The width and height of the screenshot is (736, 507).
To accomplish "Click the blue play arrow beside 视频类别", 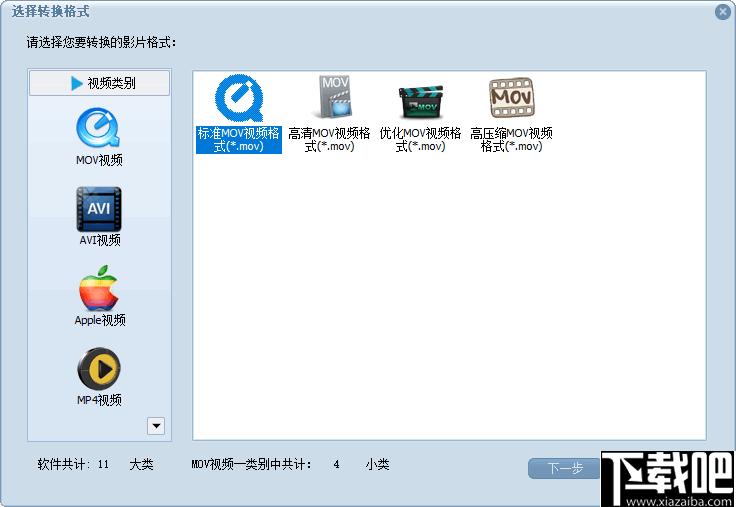I will pyautogui.click(x=77, y=84).
